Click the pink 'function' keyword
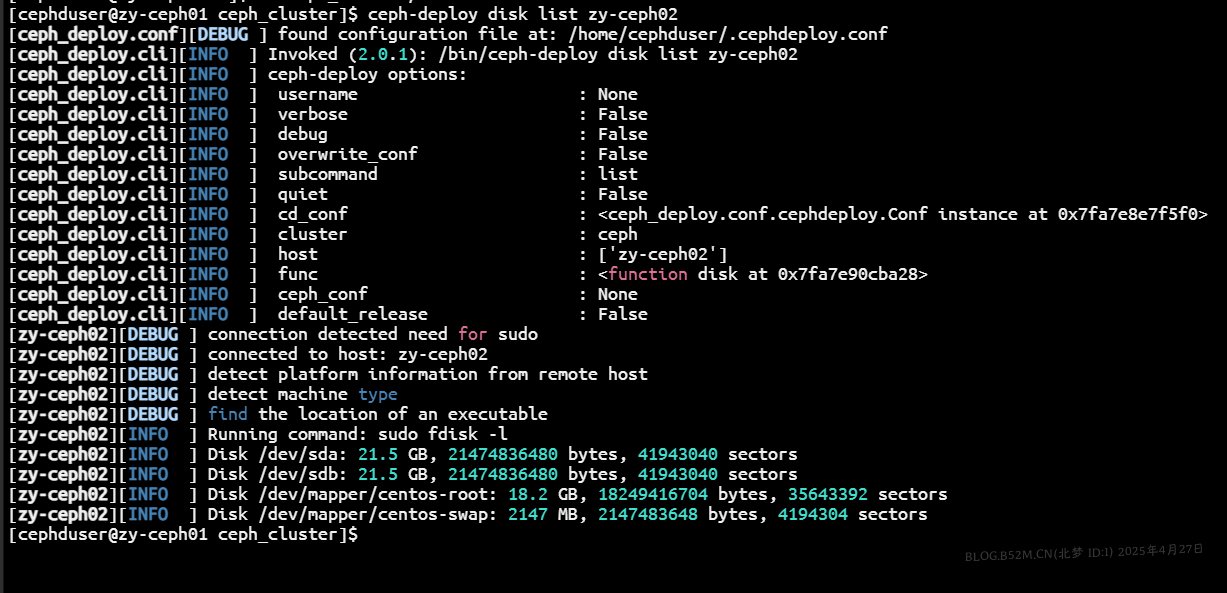Screen dimensions: 1227x593 point(647,274)
